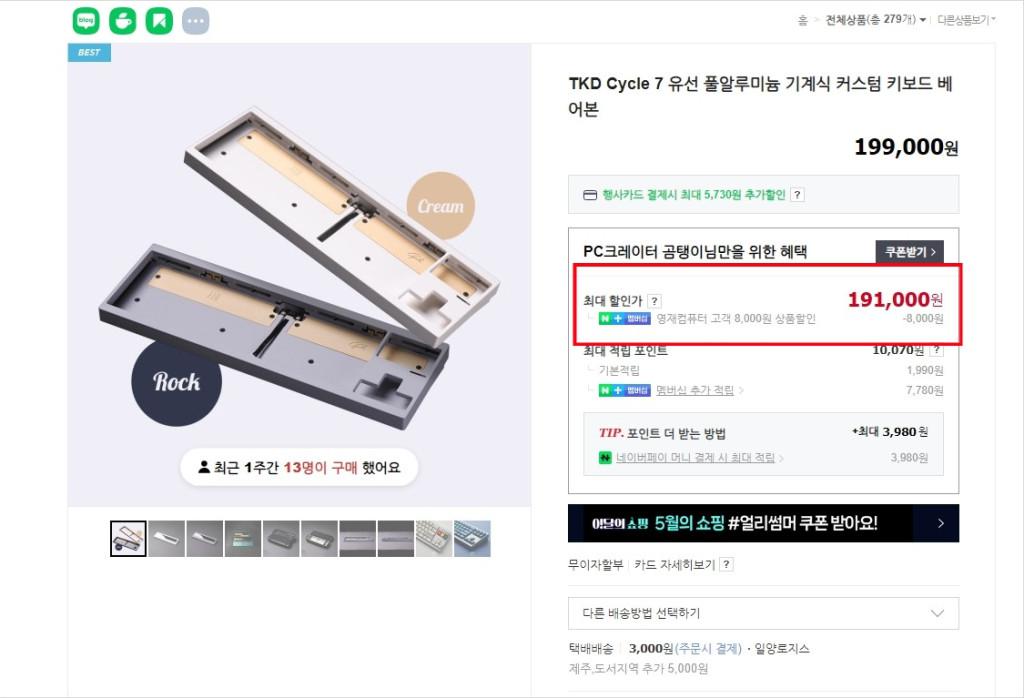Select the first thumbnail showing both keyboard cases

point(128,538)
